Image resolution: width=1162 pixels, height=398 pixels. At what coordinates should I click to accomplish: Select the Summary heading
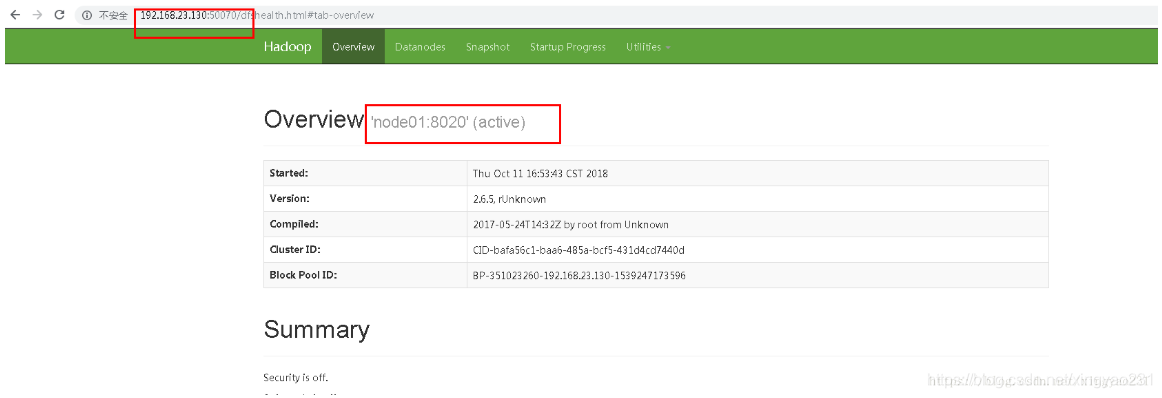(x=316, y=329)
